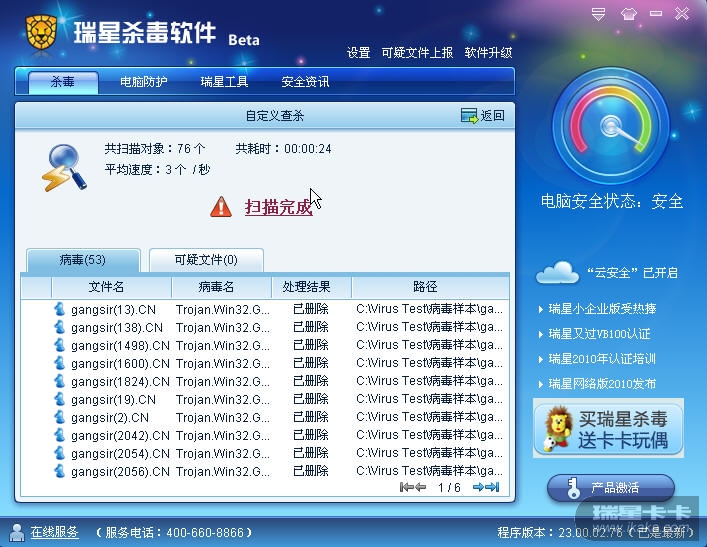Click the security status gauge dial
The width and height of the screenshot is (707, 547).
pyautogui.click(x=611, y=126)
